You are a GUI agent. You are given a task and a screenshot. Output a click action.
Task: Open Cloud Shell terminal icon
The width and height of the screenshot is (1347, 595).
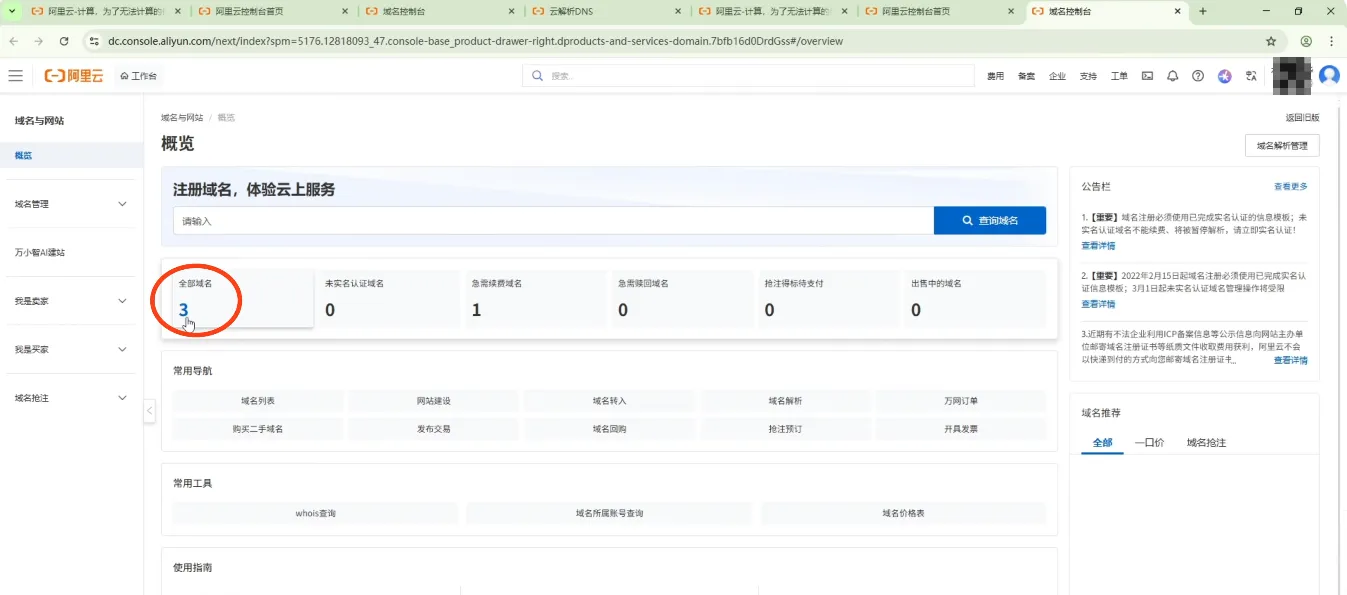pyautogui.click(x=1147, y=76)
